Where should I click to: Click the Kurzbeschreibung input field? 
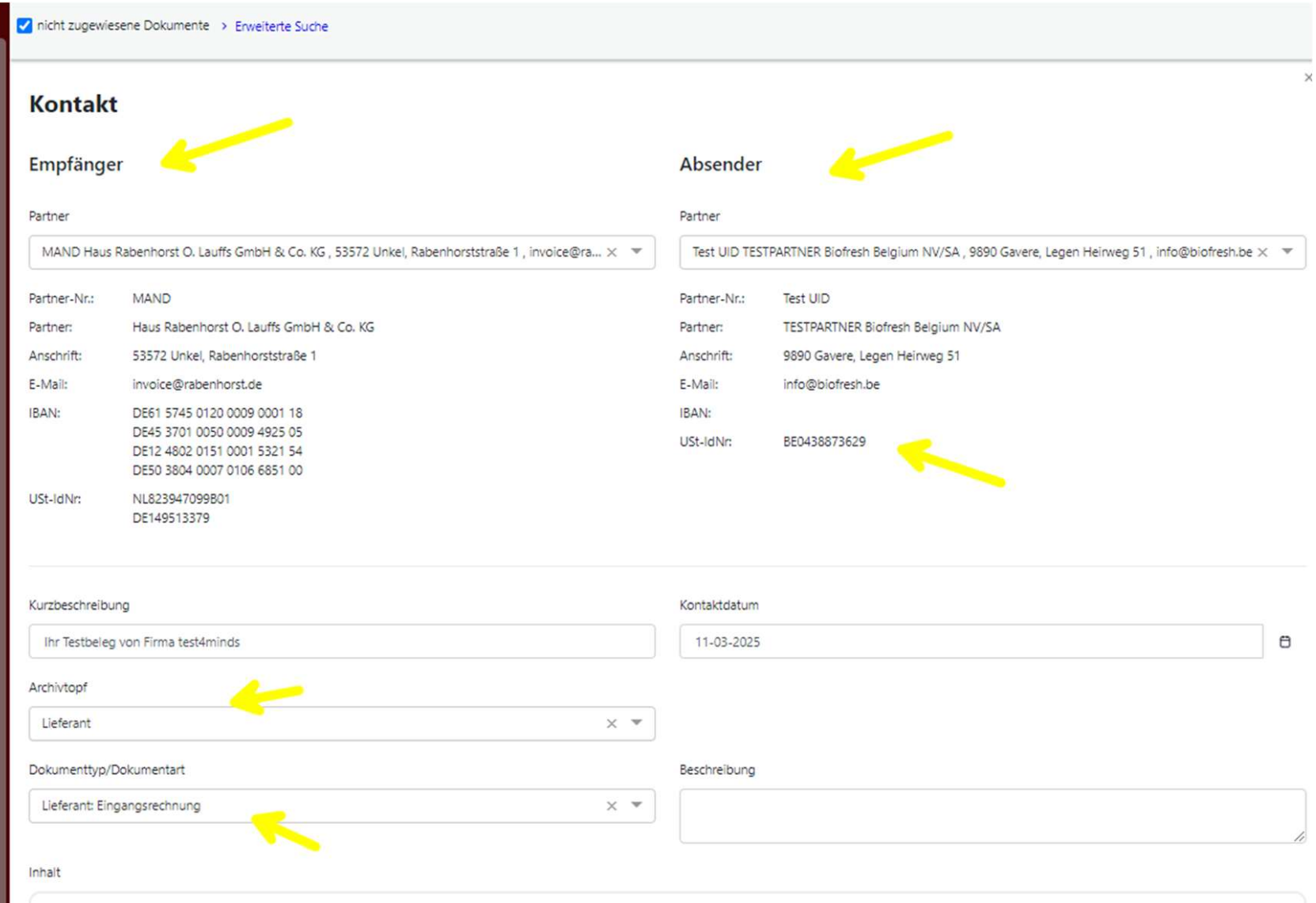(341, 642)
